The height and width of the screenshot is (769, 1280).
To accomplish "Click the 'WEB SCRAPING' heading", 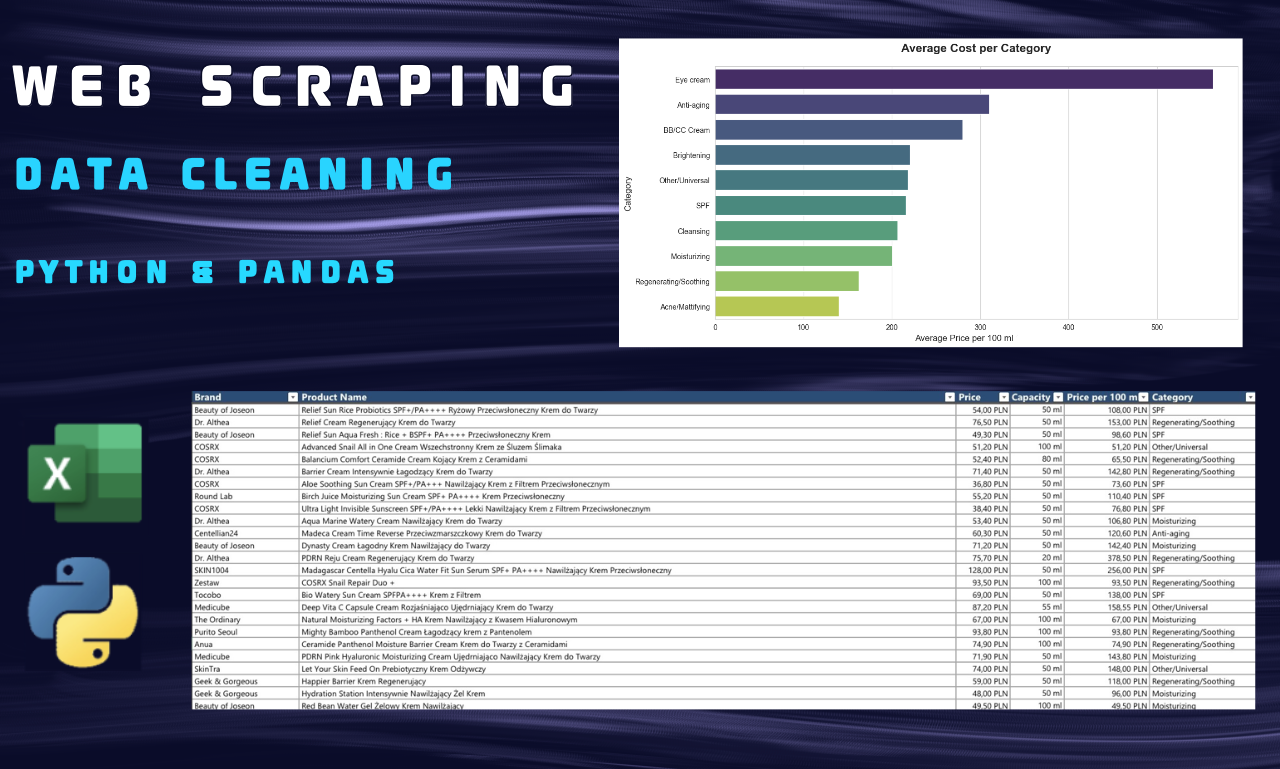I will click(295, 86).
